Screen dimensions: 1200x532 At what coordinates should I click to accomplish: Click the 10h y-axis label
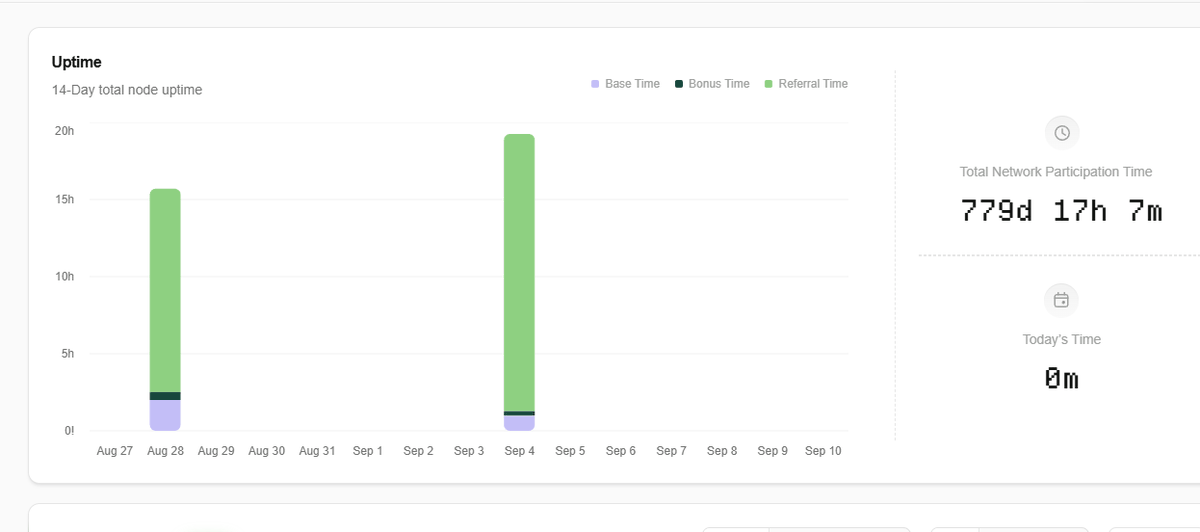pos(64,277)
